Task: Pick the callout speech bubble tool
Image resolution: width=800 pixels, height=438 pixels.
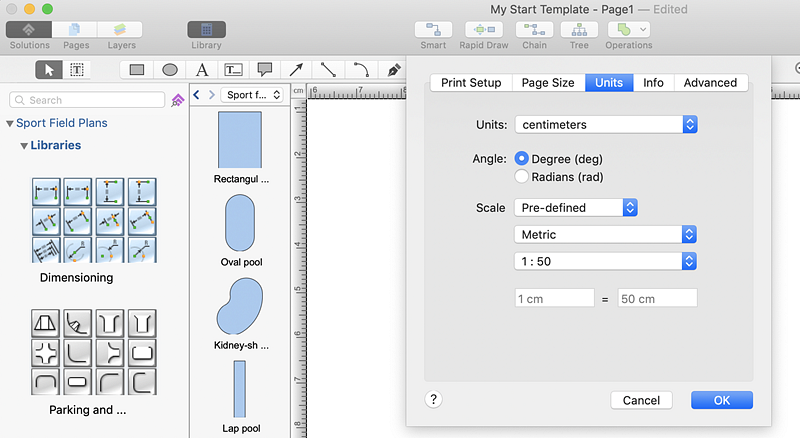Action: (265, 70)
